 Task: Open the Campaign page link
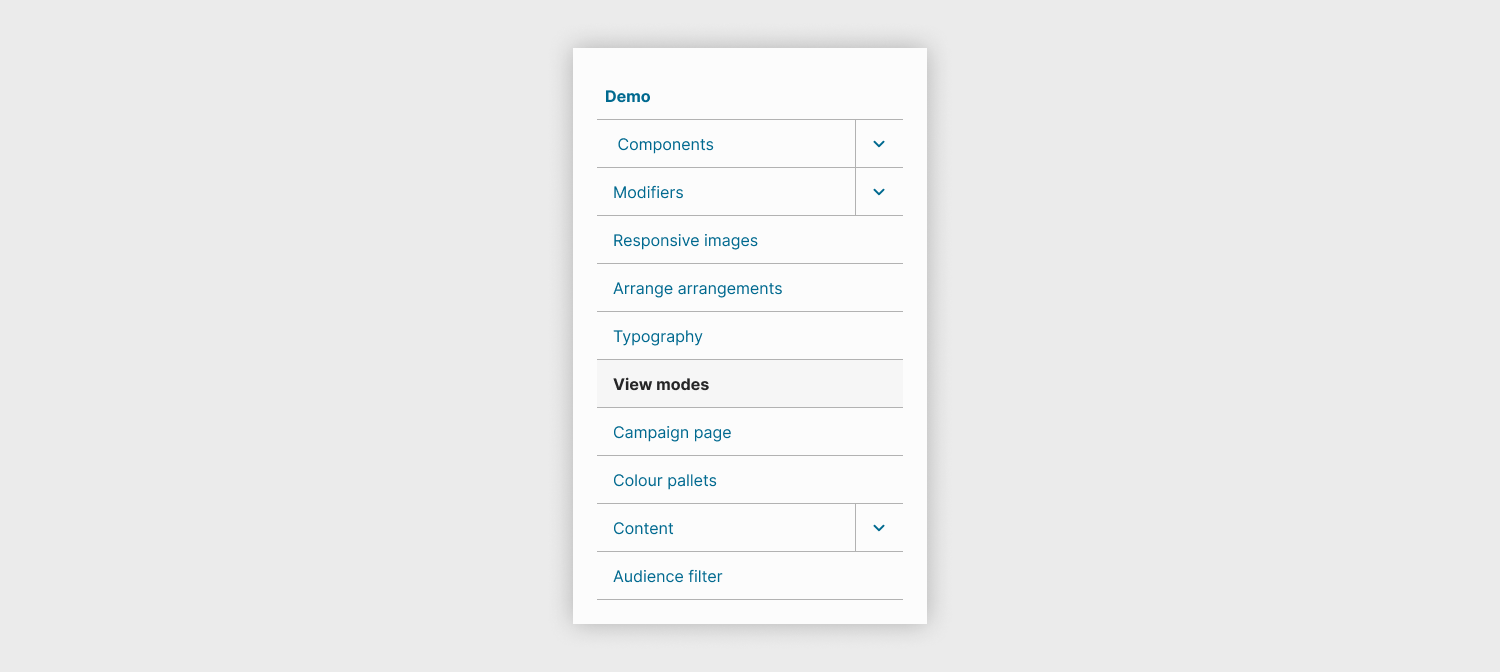(672, 433)
